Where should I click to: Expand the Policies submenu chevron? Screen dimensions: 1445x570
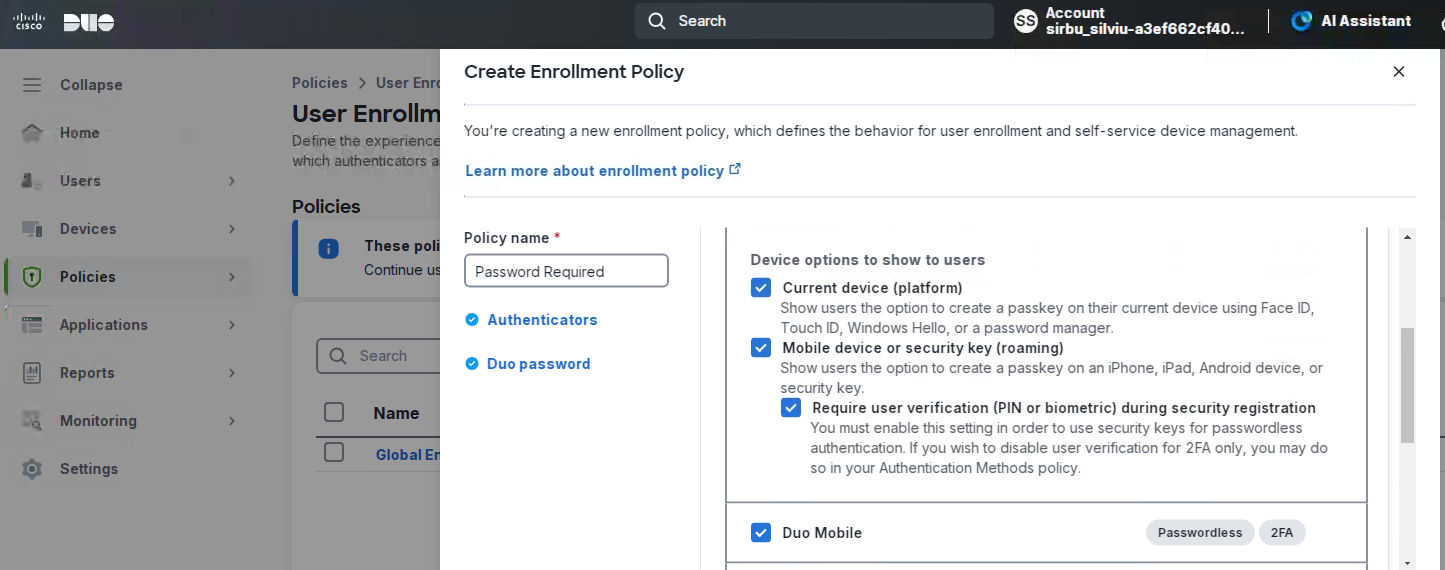tap(232, 277)
